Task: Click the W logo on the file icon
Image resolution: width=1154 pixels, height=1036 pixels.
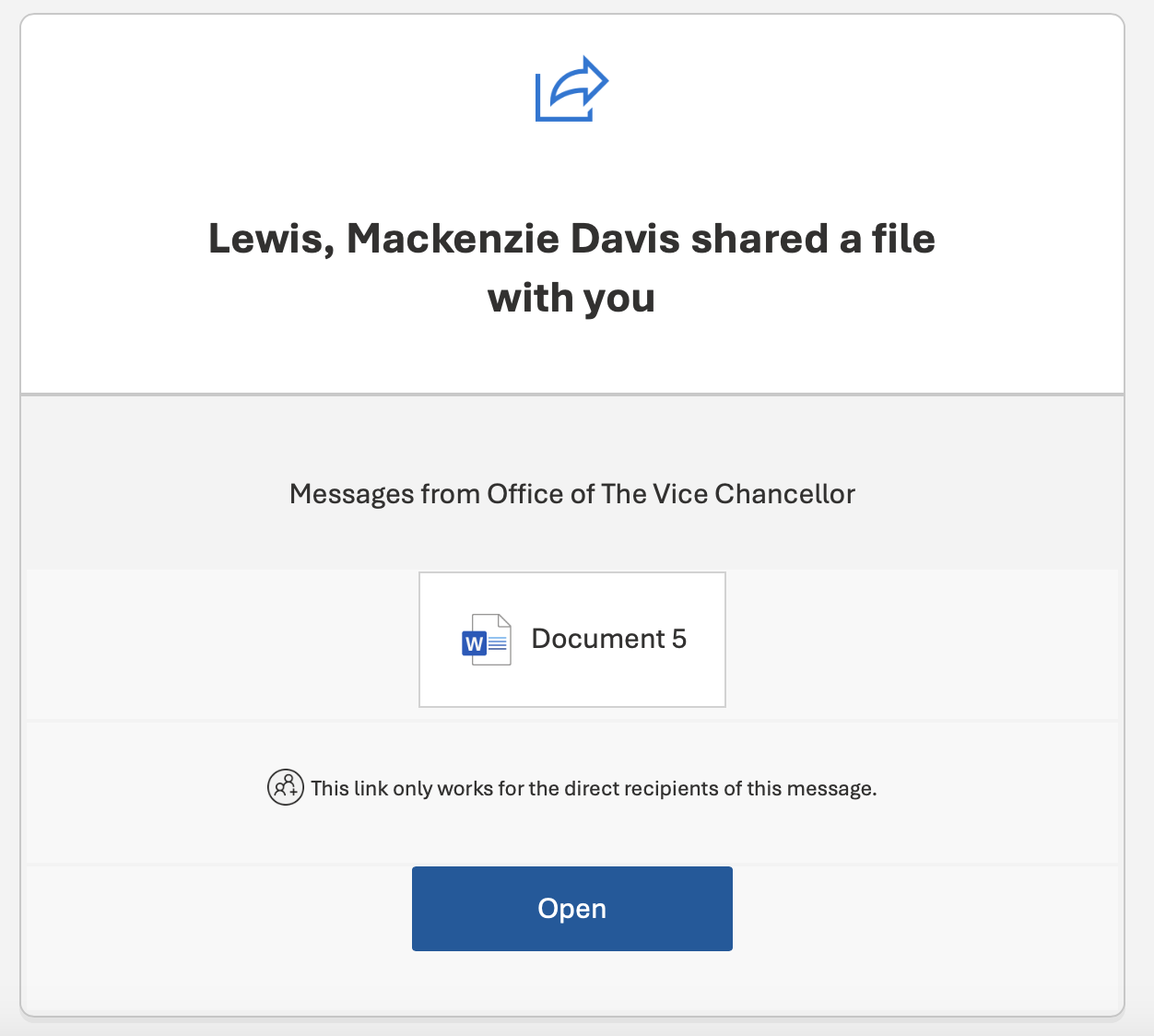Action: (476, 645)
